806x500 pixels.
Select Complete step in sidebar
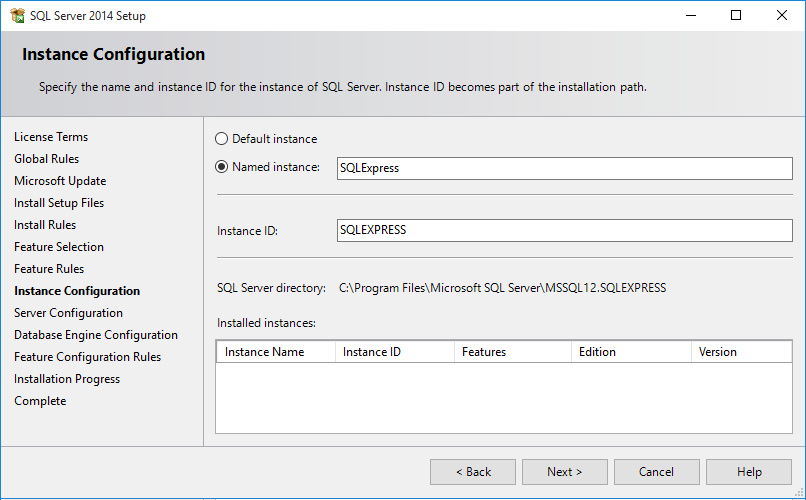coord(40,401)
